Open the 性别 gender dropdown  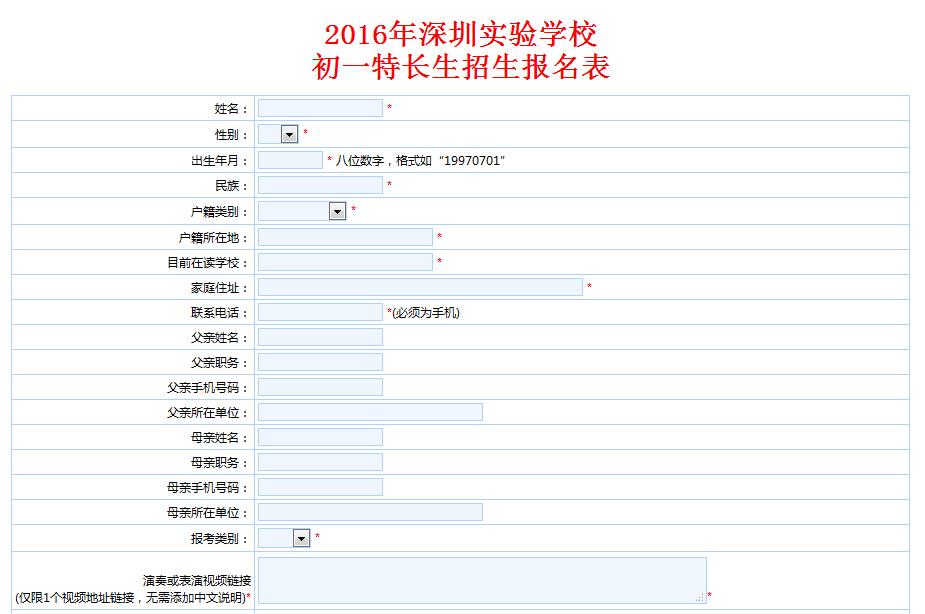tap(278, 134)
